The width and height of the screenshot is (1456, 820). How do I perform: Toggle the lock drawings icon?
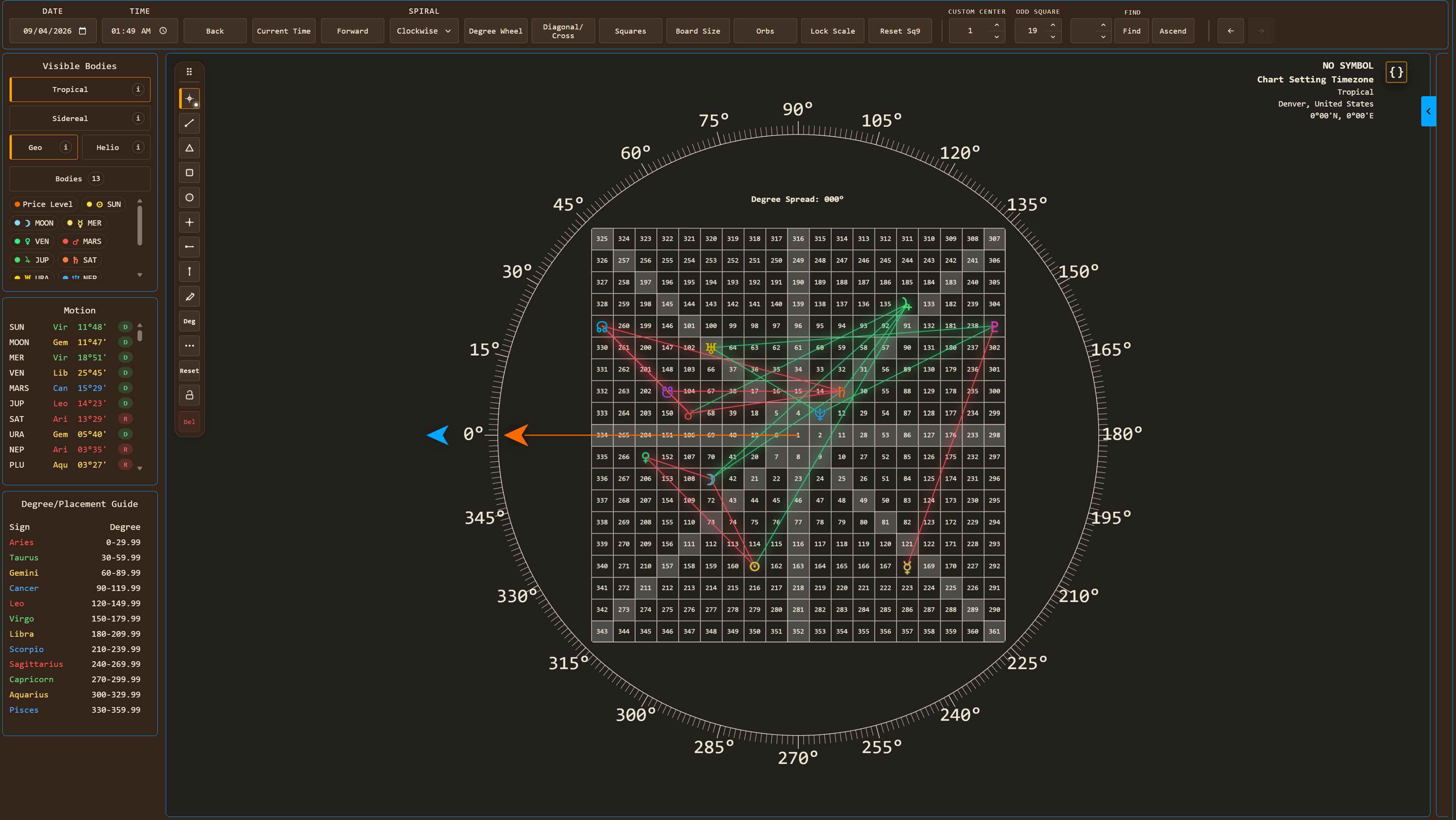pos(189,395)
